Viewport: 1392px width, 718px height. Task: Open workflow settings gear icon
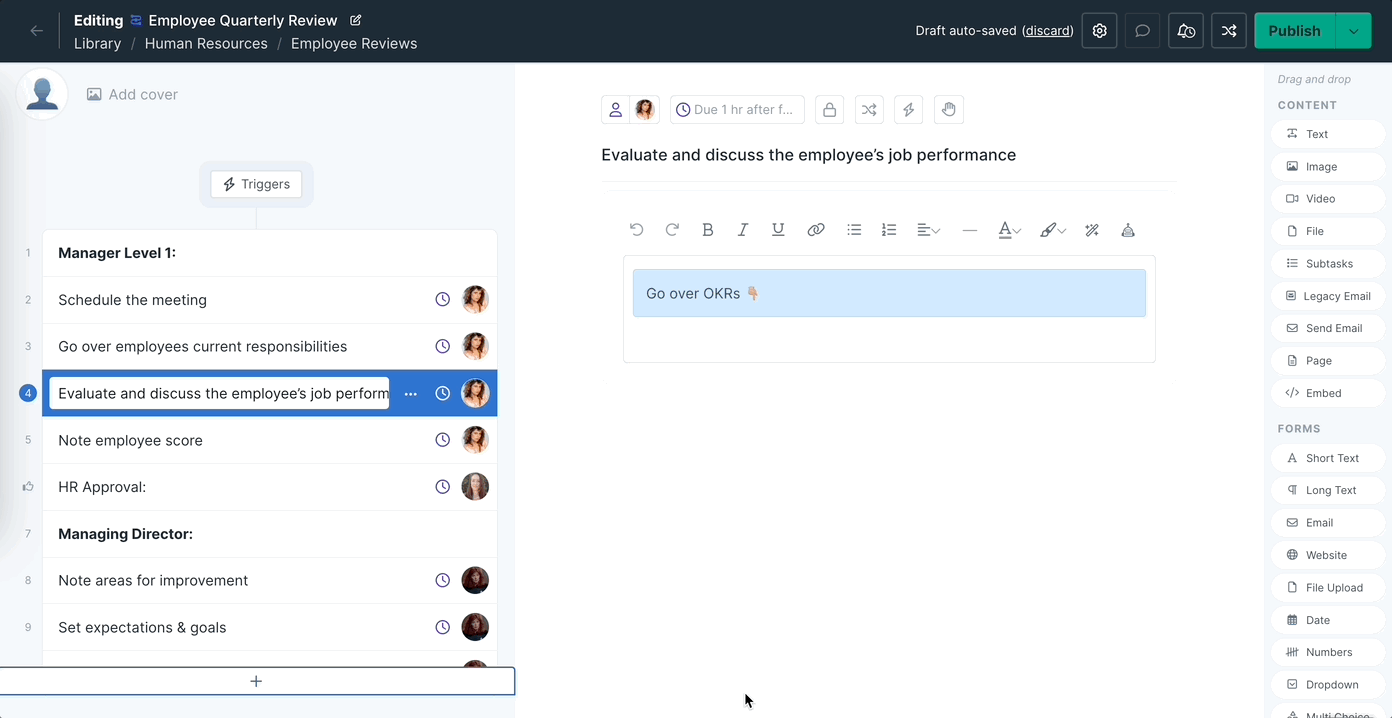[1100, 31]
